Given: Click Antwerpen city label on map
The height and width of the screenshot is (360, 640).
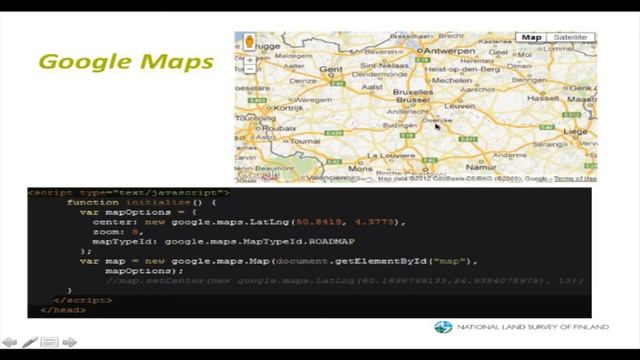Looking at the screenshot, I should coord(449,51).
